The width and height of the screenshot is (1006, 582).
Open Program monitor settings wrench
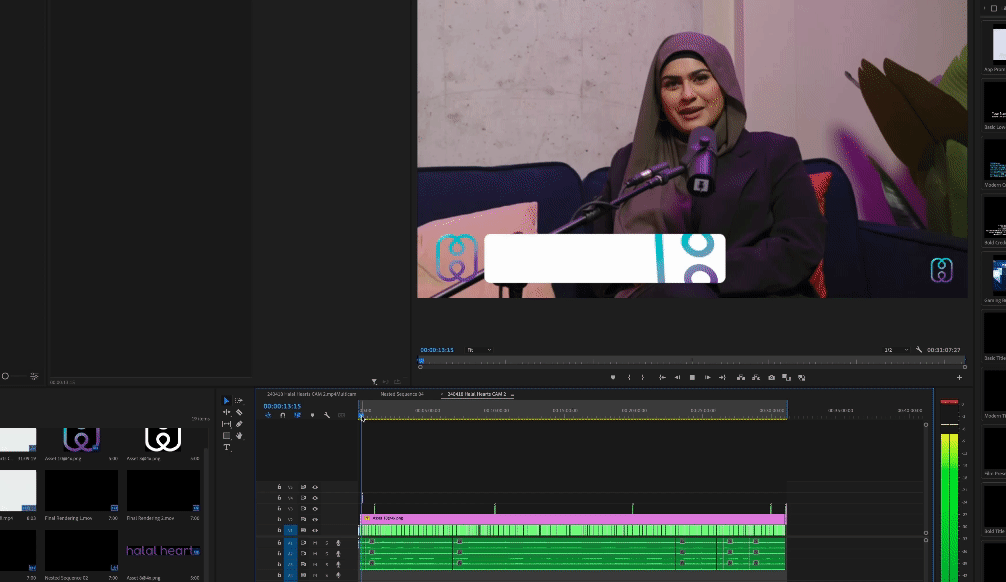(919, 350)
